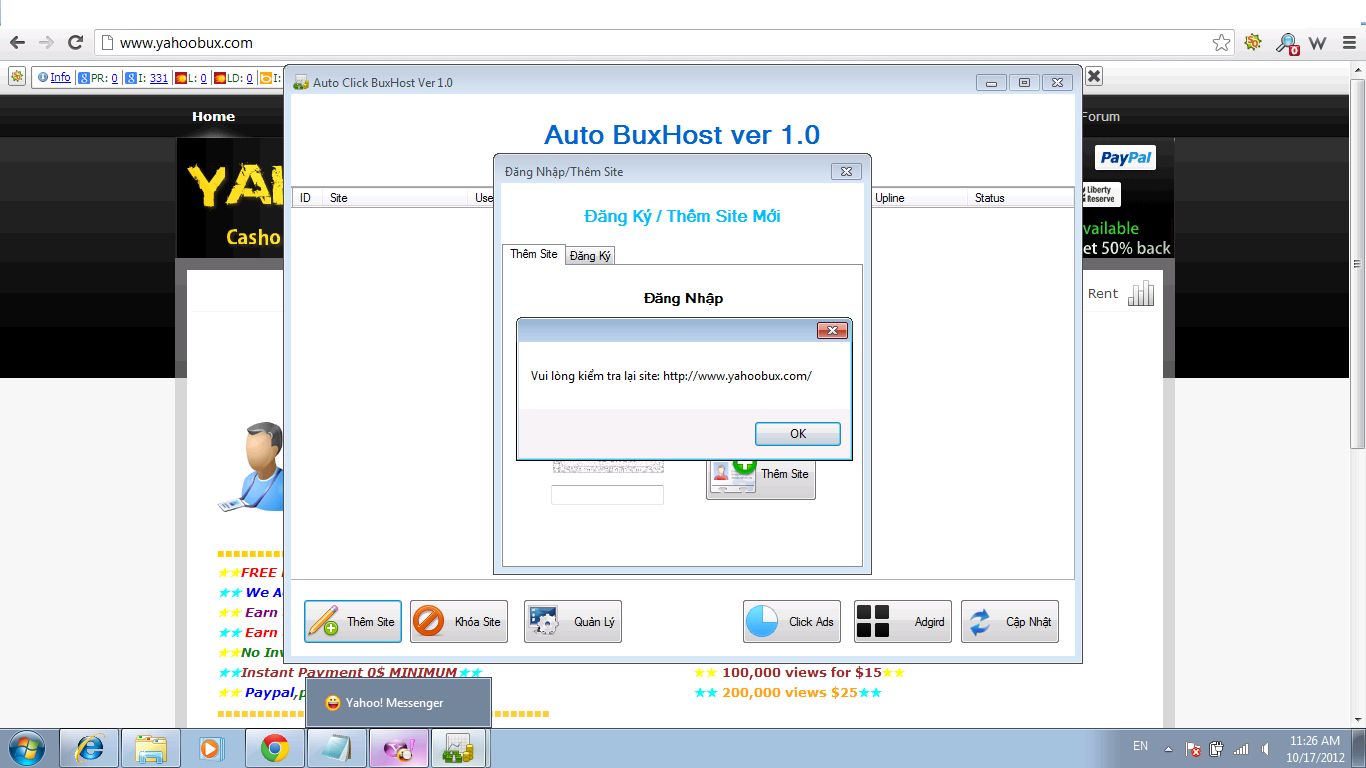Minimize the Auto Click BuxHost window
The height and width of the screenshot is (768, 1366).
coord(991,82)
